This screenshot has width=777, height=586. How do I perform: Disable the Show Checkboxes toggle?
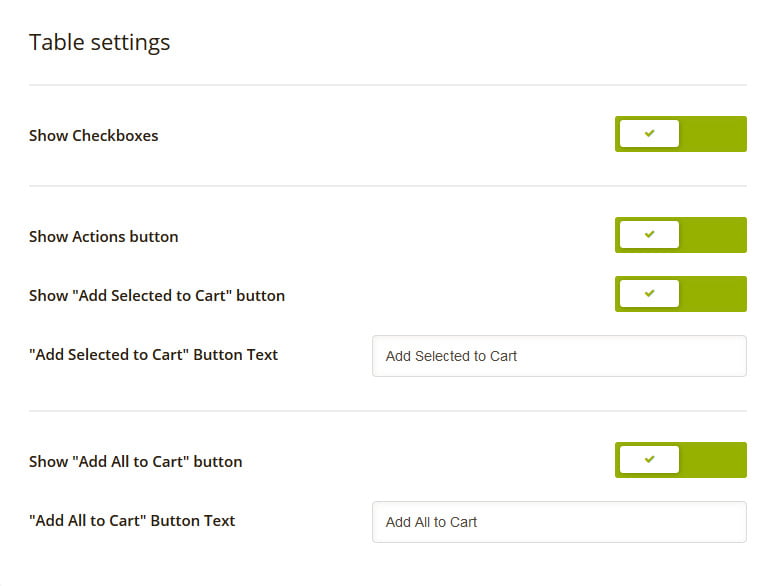(x=680, y=134)
